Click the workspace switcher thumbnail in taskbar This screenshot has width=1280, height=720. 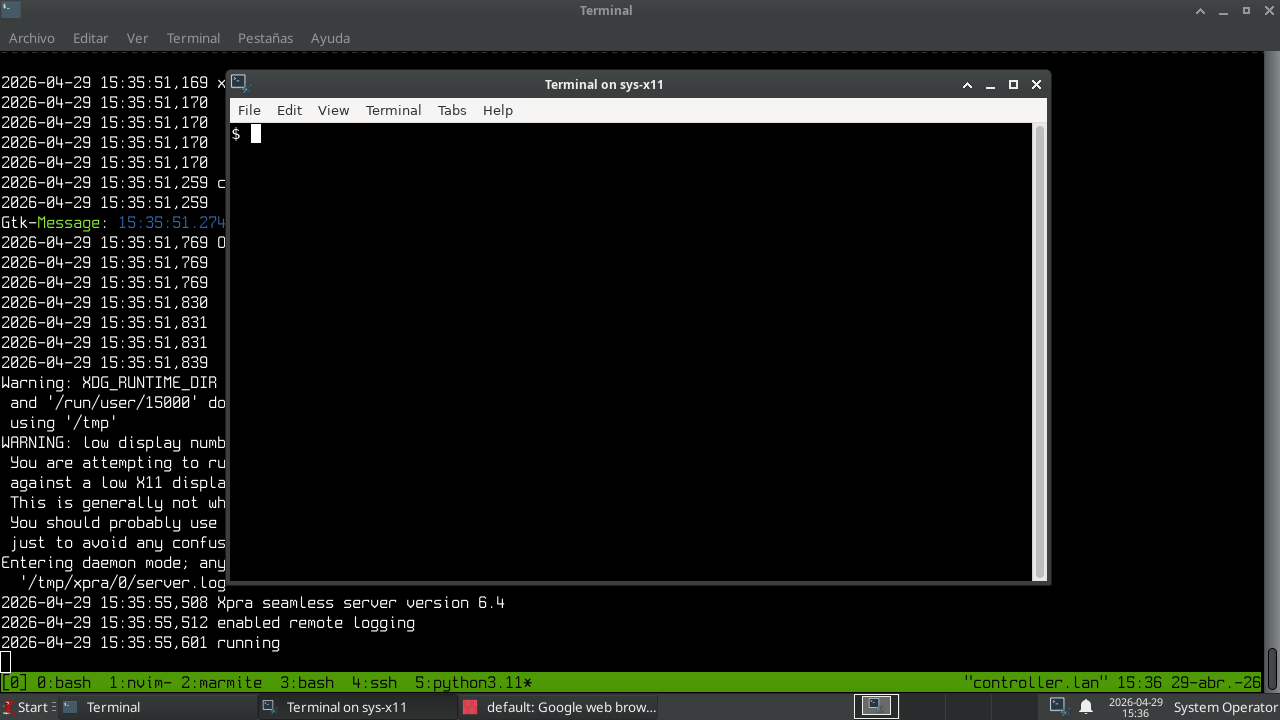875,706
